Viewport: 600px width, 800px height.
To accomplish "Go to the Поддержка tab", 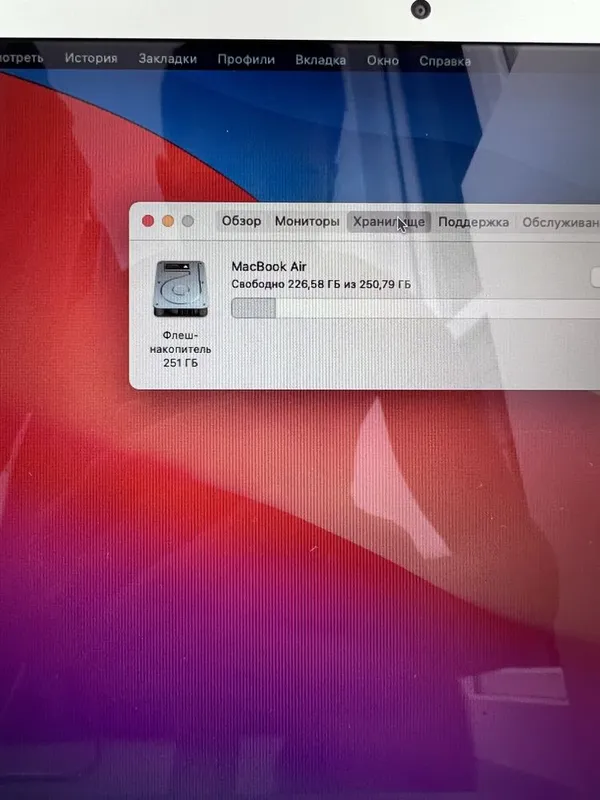I will point(473,222).
